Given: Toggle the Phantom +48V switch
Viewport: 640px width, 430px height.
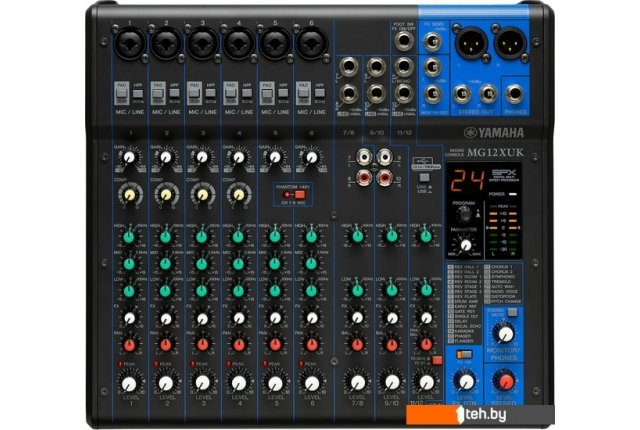Looking at the screenshot, I should point(296,192).
